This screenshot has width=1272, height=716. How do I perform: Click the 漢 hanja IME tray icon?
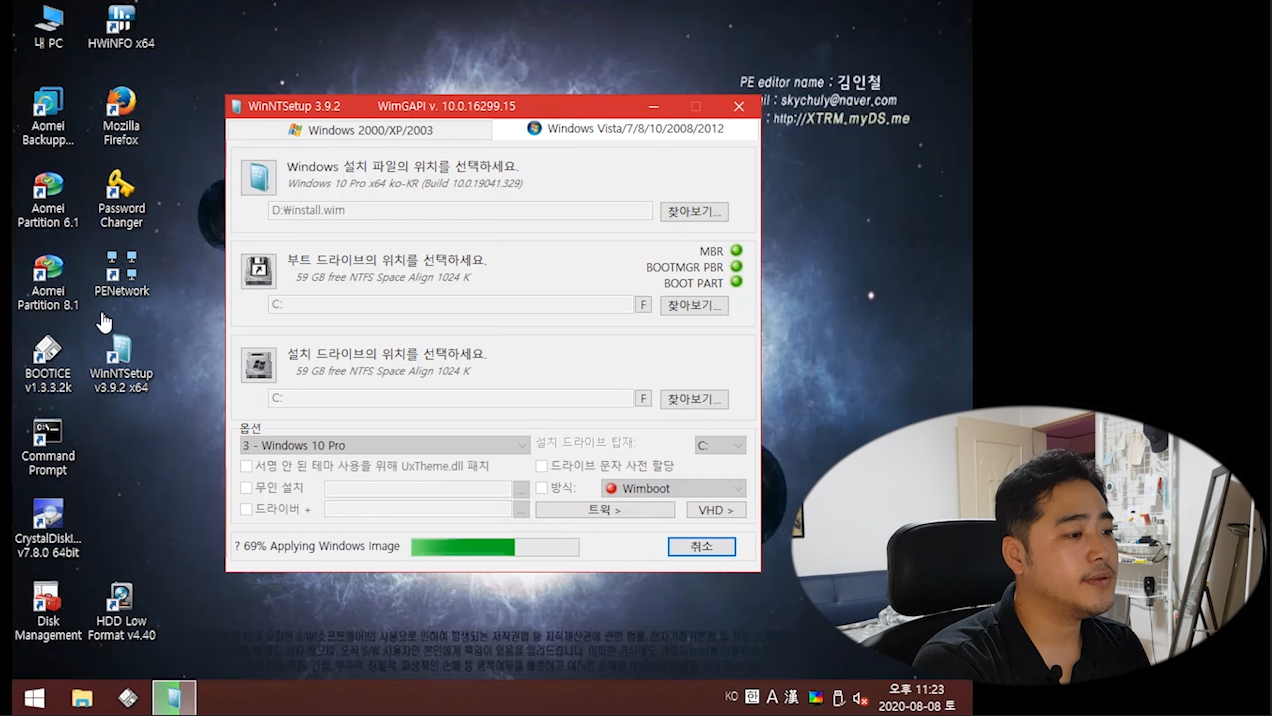791,697
